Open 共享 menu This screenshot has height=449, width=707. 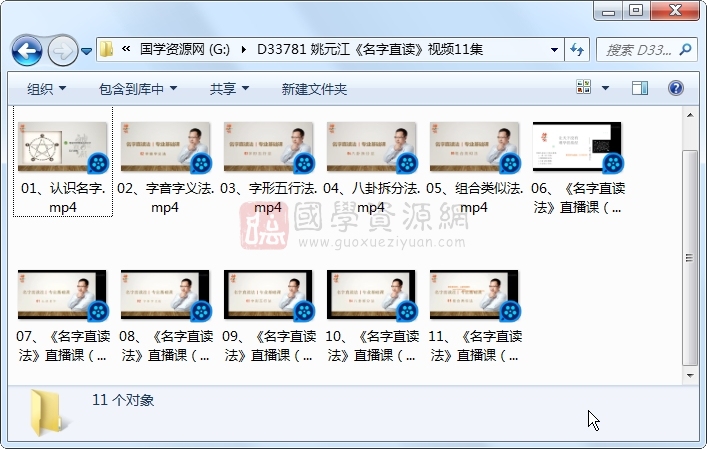(229, 89)
